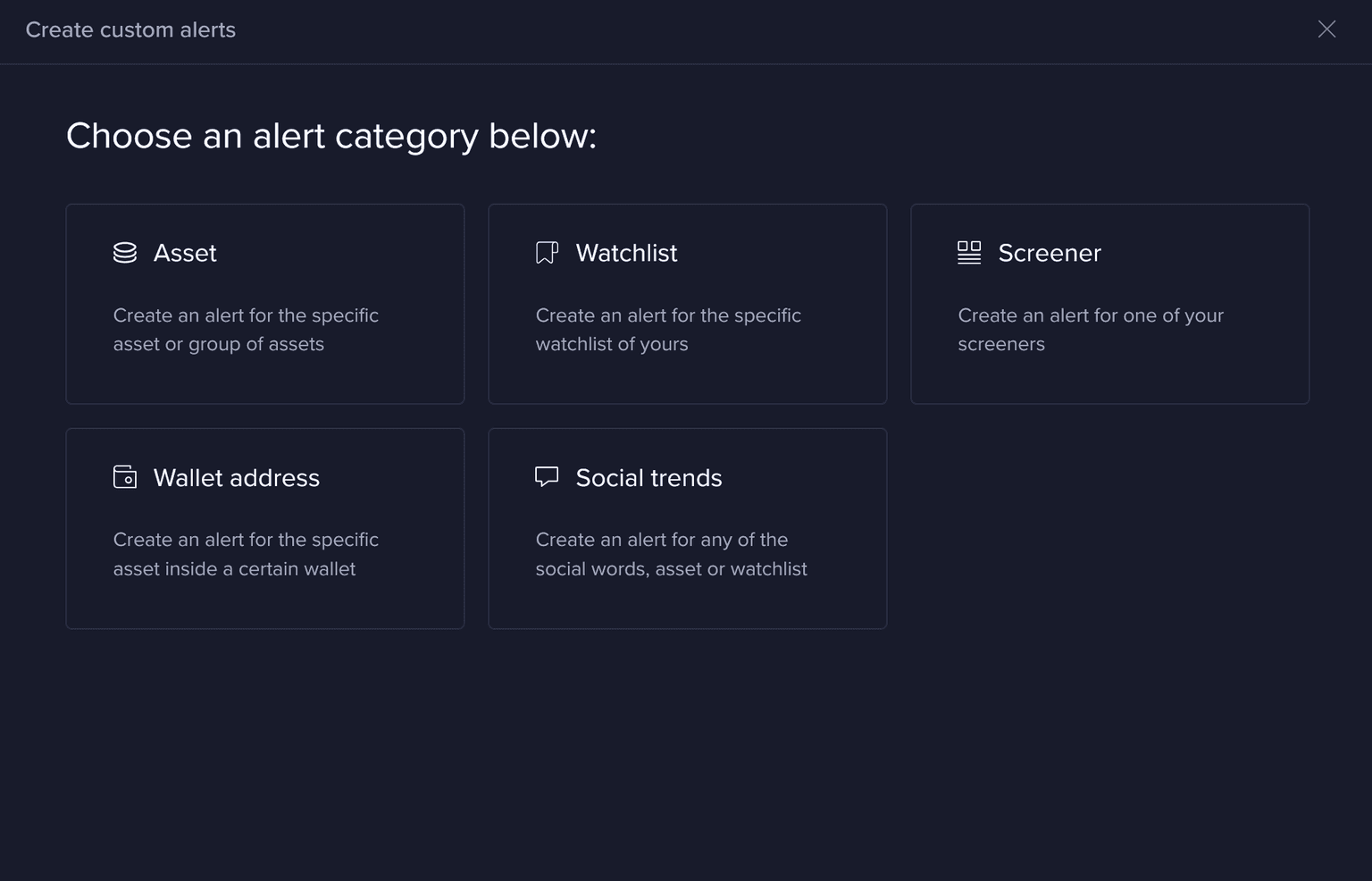The height and width of the screenshot is (881, 1372).
Task: Click the 'Create custom alerts' title
Action: pyautogui.click(x=130, y=29)
